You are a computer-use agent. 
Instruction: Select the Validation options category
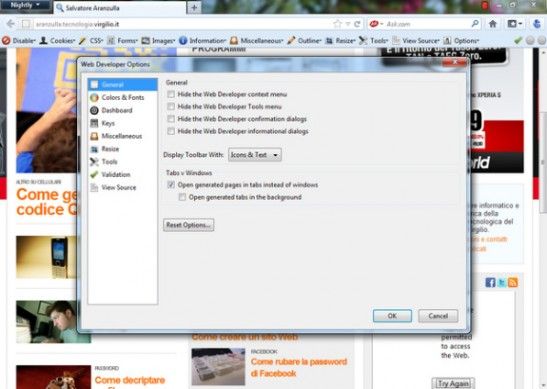click(122, 174)
